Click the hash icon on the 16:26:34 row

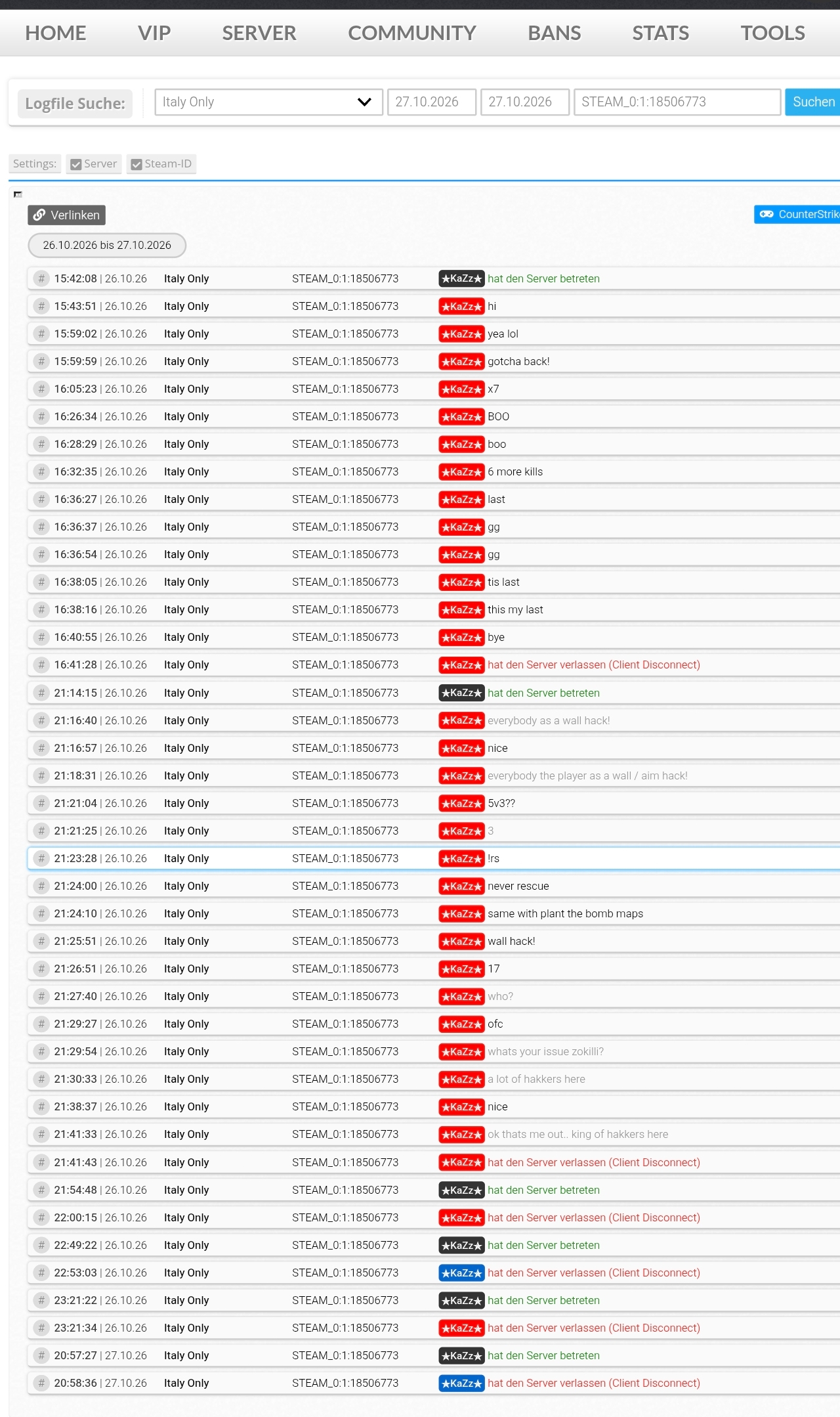(x=41, y=416)
